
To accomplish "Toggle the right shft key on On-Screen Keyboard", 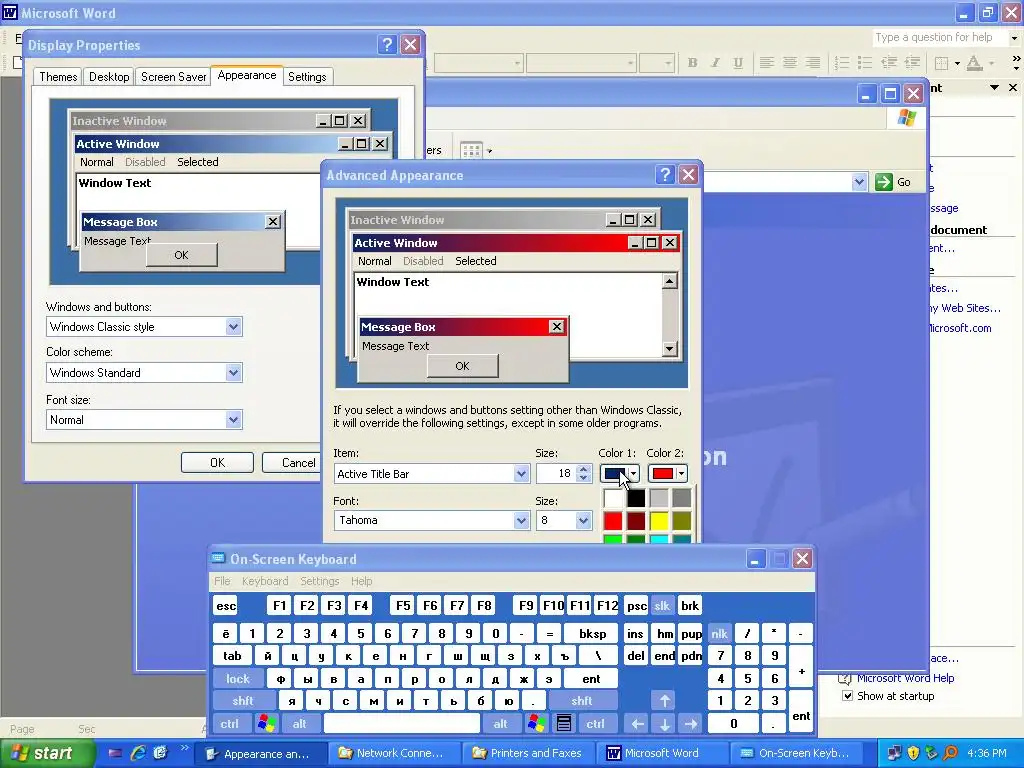I will click(581, 701).
